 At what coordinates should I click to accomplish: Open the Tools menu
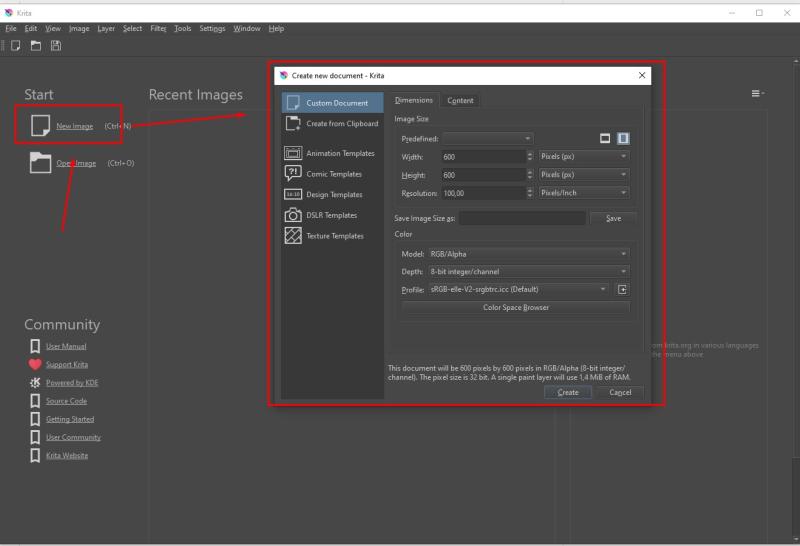pos(183,29)
